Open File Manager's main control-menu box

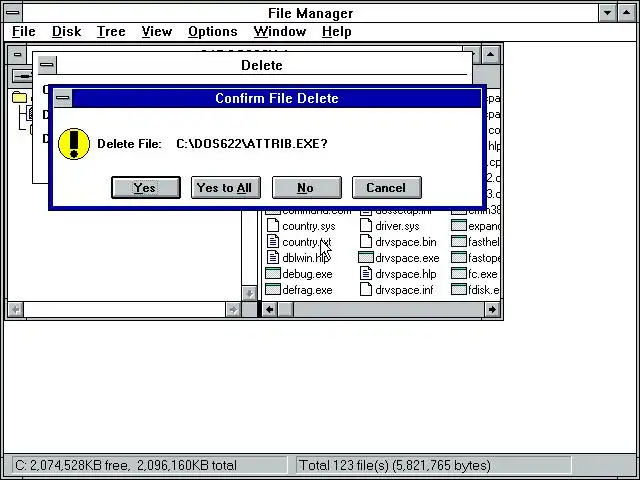[x=13, y=13]
